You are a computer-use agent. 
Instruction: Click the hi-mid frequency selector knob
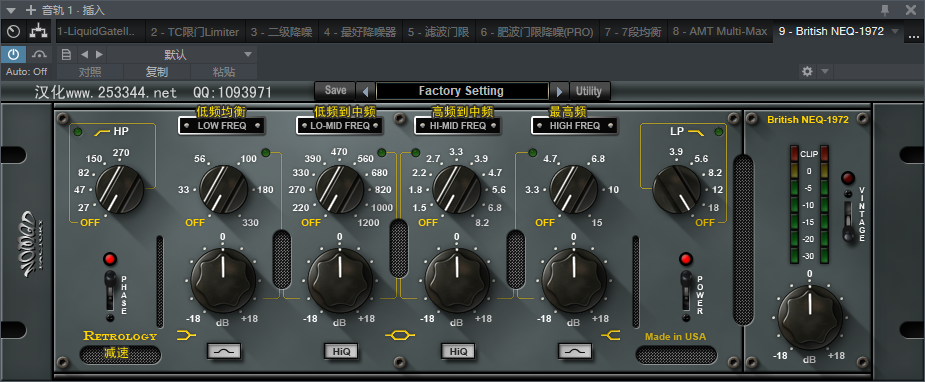[x=457, y=189]
